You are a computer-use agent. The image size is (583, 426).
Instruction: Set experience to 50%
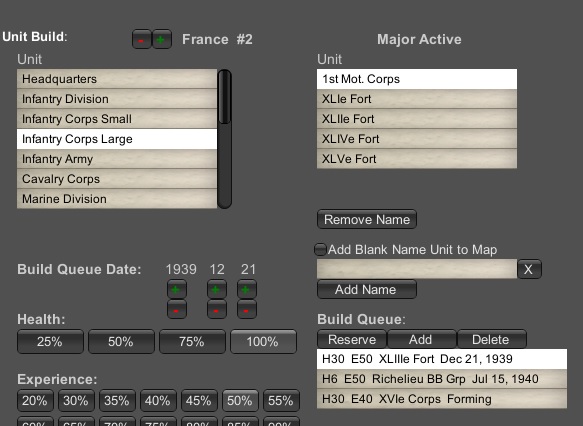(x=240, y=400)
